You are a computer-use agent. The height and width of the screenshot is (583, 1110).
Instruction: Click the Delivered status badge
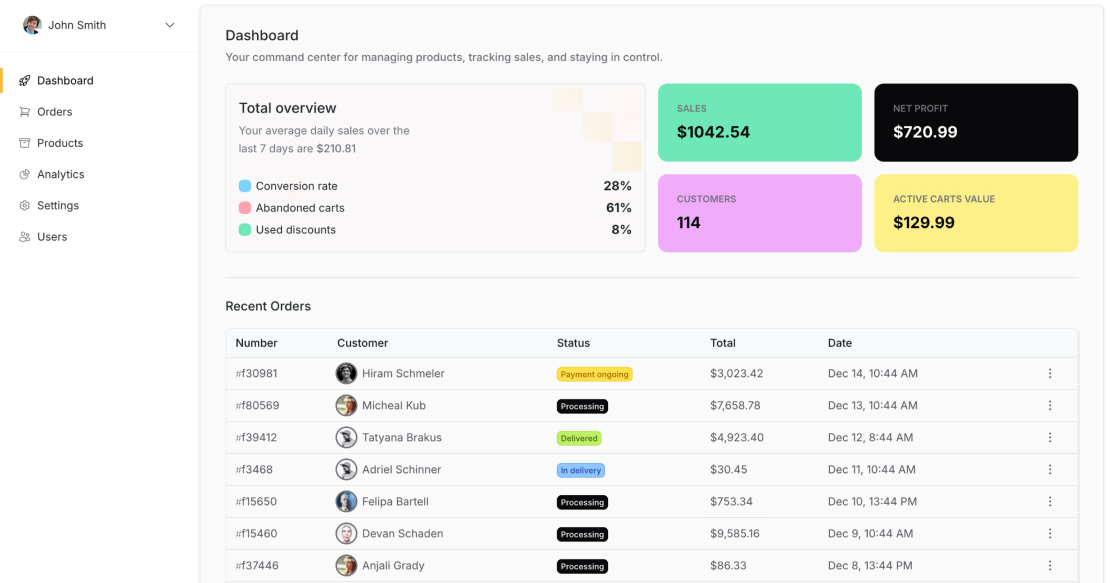click(x=579, y=438)
